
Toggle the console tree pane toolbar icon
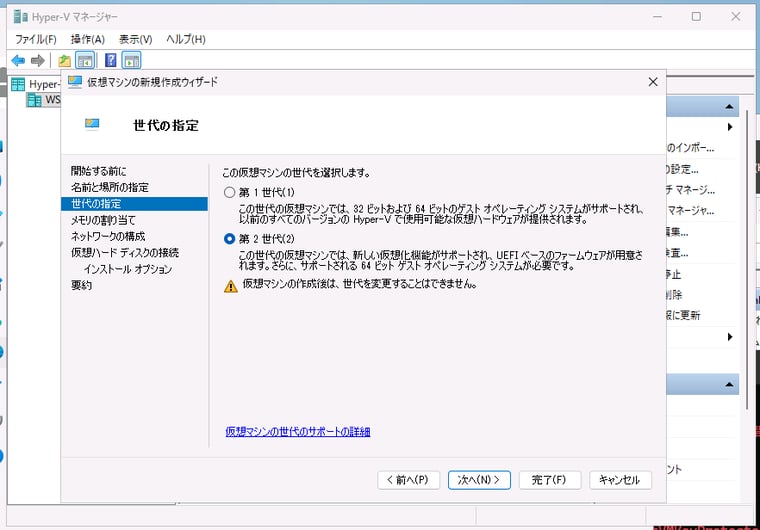85,61
